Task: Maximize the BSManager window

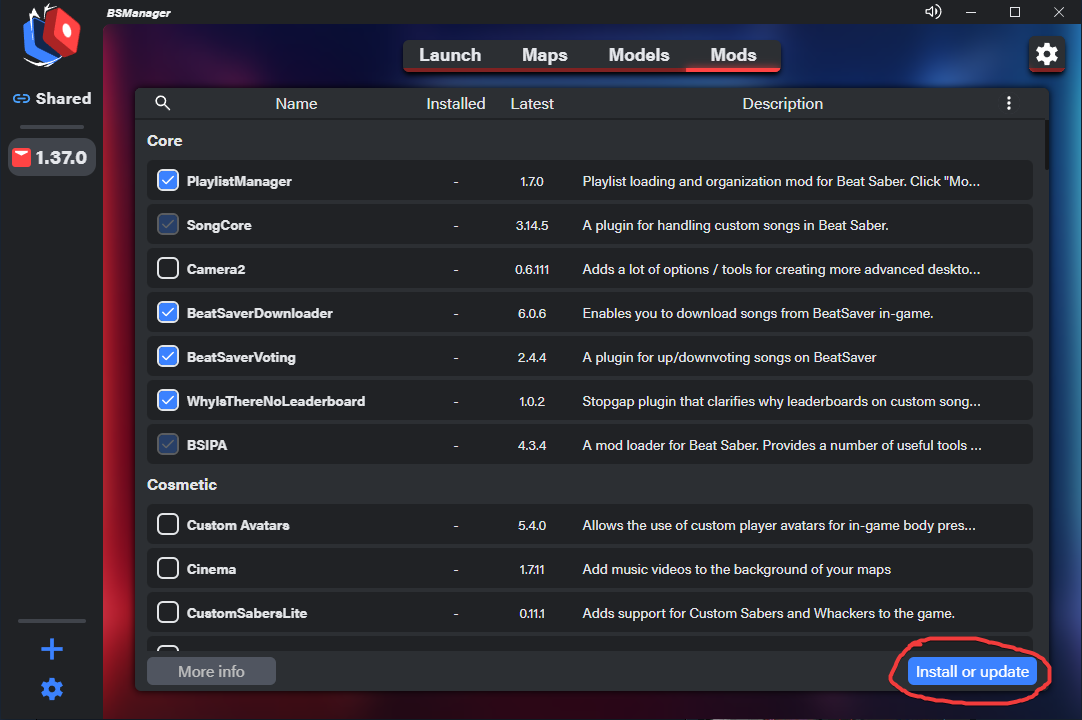Action: [1014, 12]
